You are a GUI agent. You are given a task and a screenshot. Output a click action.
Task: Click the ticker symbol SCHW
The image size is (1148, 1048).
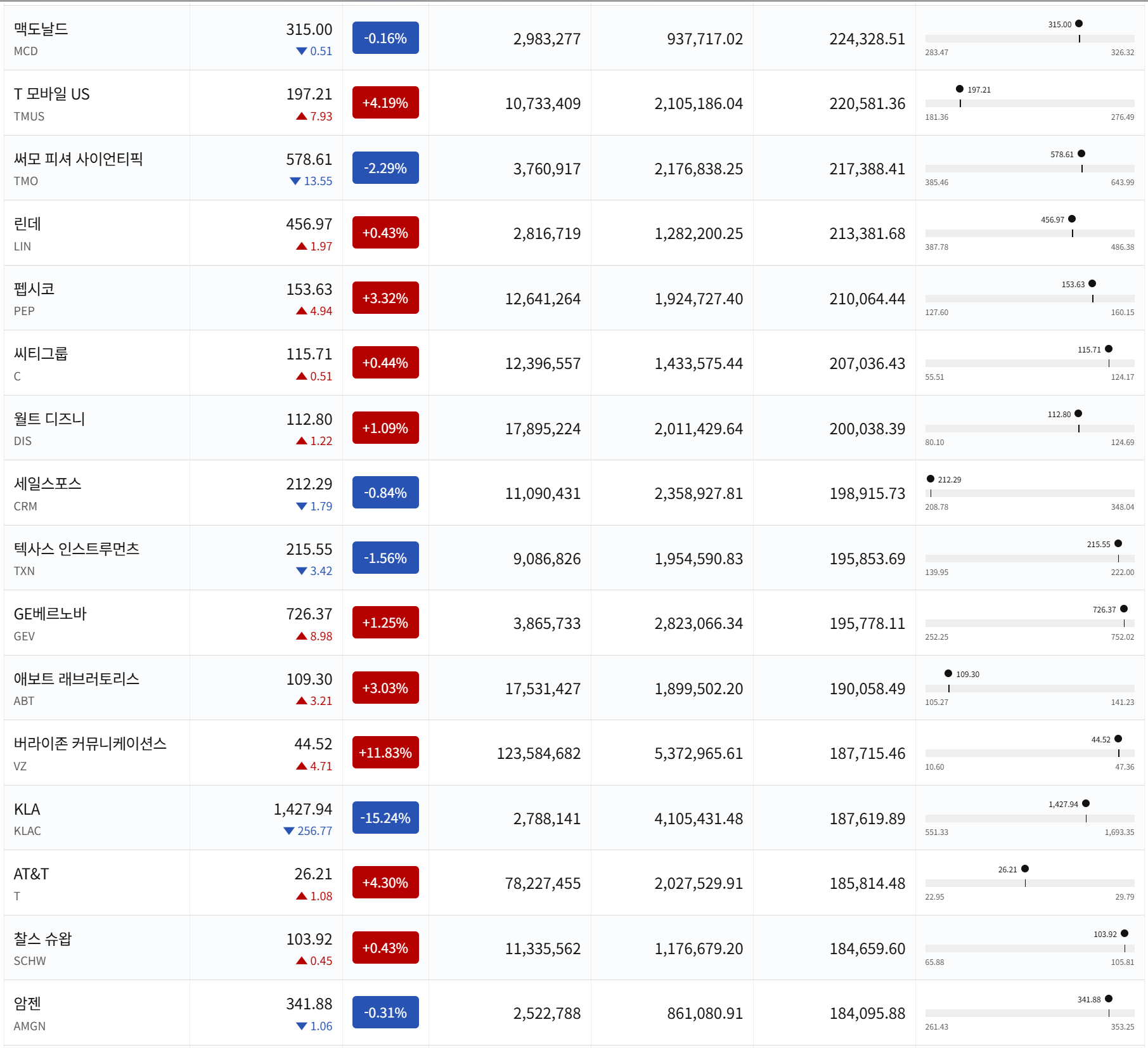pyautogui.click(x=30, y=961)
